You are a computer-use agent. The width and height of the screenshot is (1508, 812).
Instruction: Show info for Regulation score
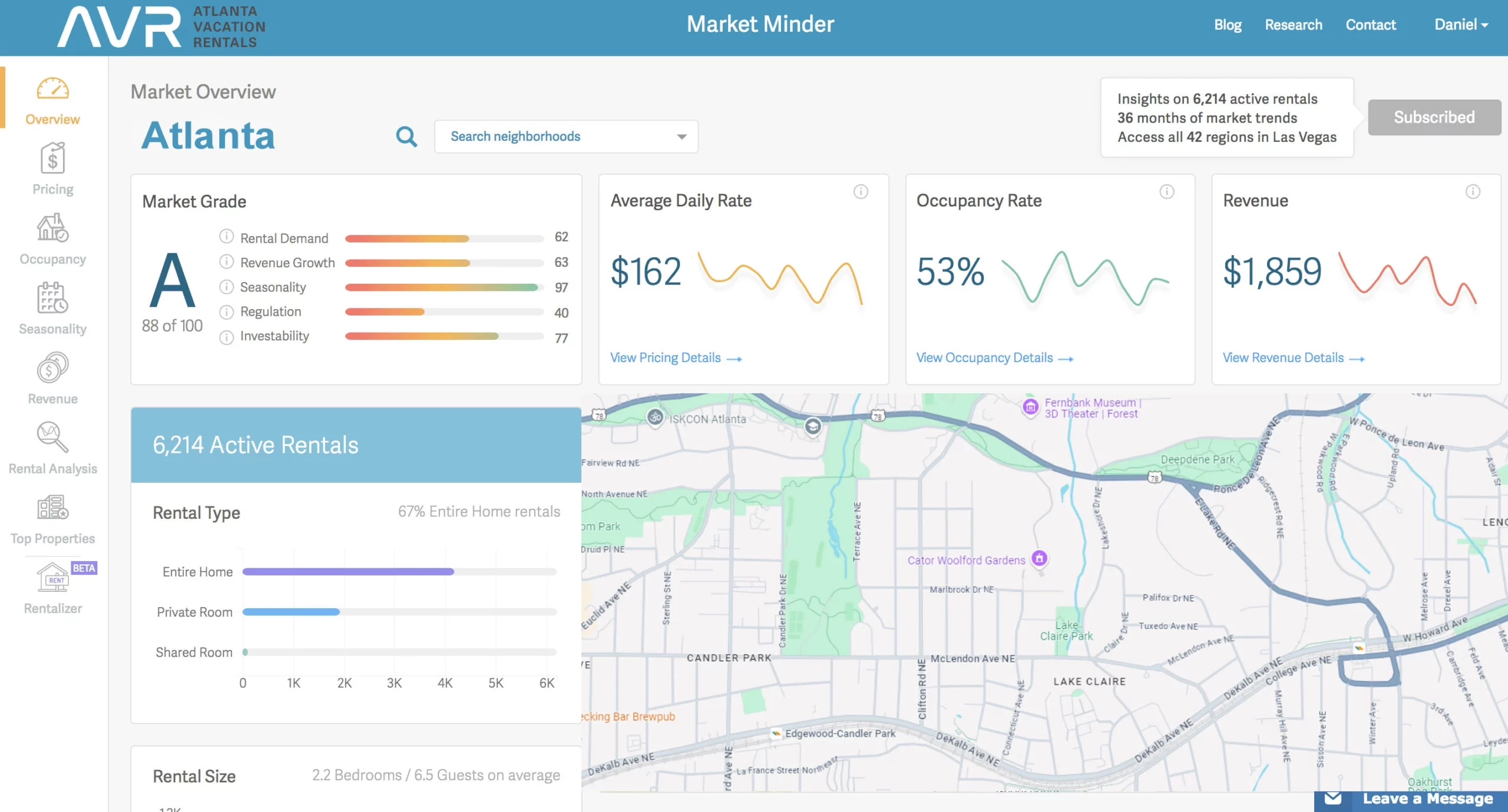(x=226, y=312)
